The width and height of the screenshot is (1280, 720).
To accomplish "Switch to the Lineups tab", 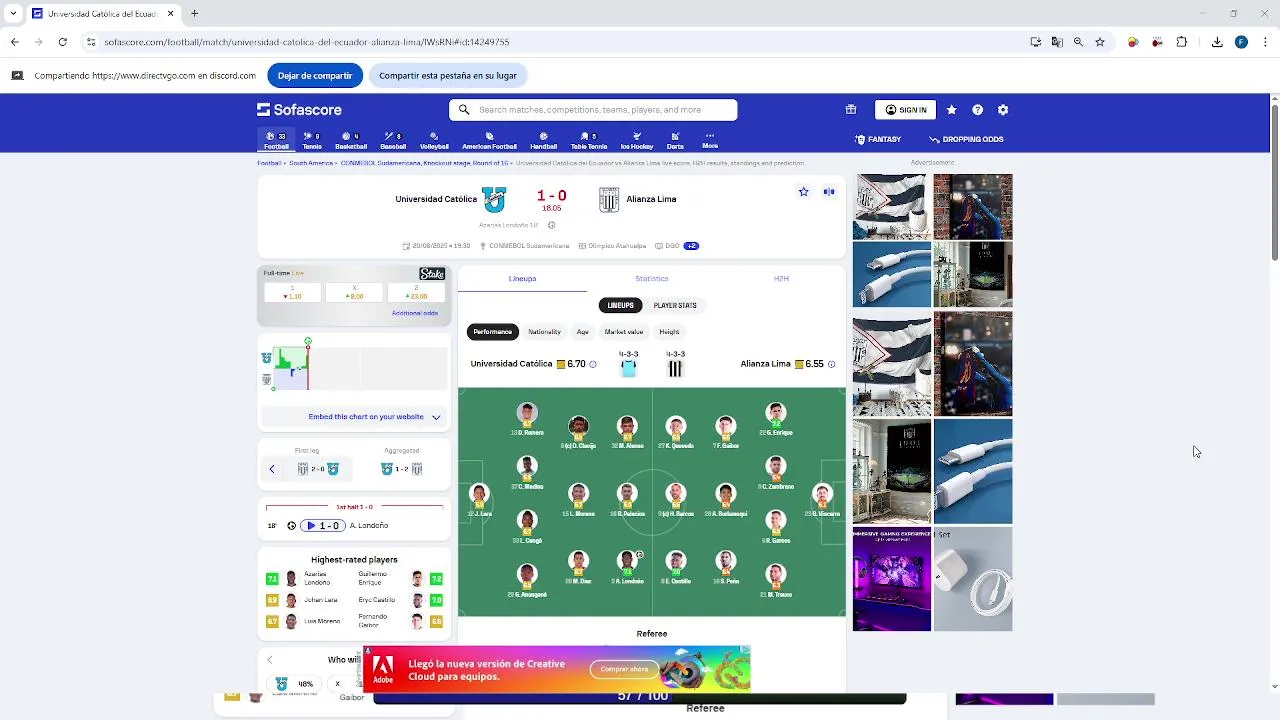I will click(x=522, y=279).
